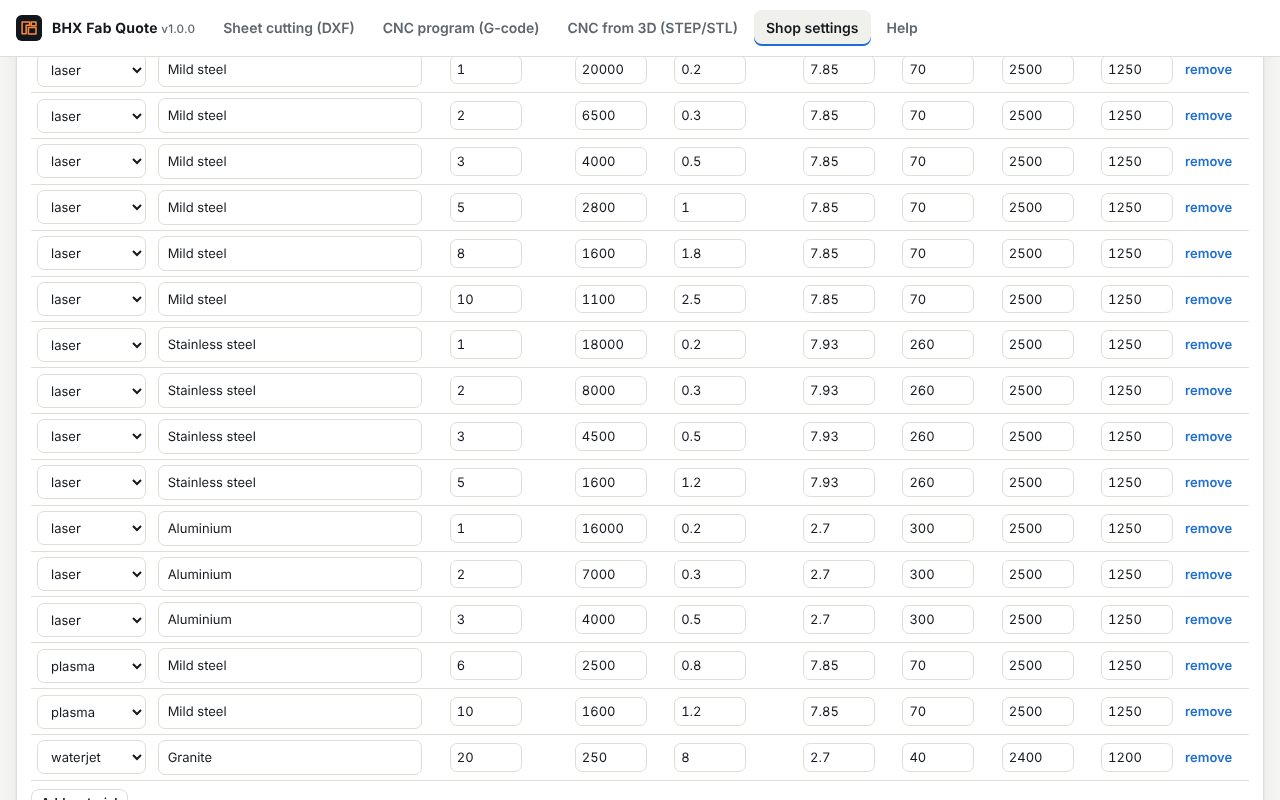
Task: Expand process dropdown for Stainless steel thickness 5 row
Action: [91, 482]
